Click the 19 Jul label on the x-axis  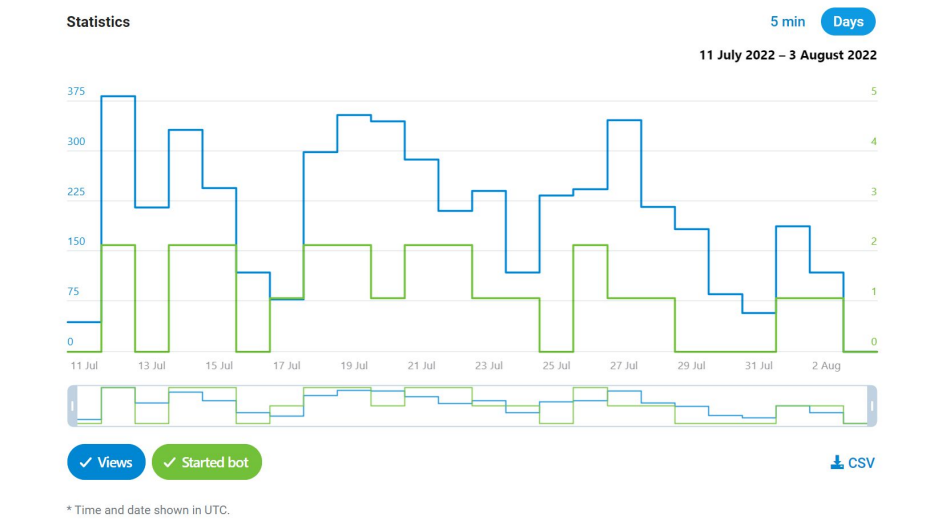point(354,366)
